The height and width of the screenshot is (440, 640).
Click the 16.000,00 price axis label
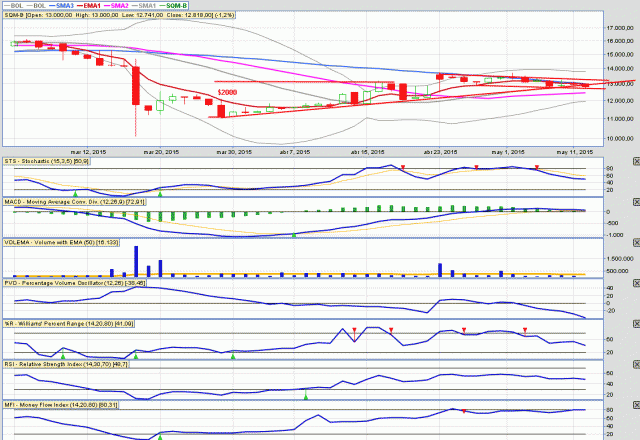click(x=620, y=41)
